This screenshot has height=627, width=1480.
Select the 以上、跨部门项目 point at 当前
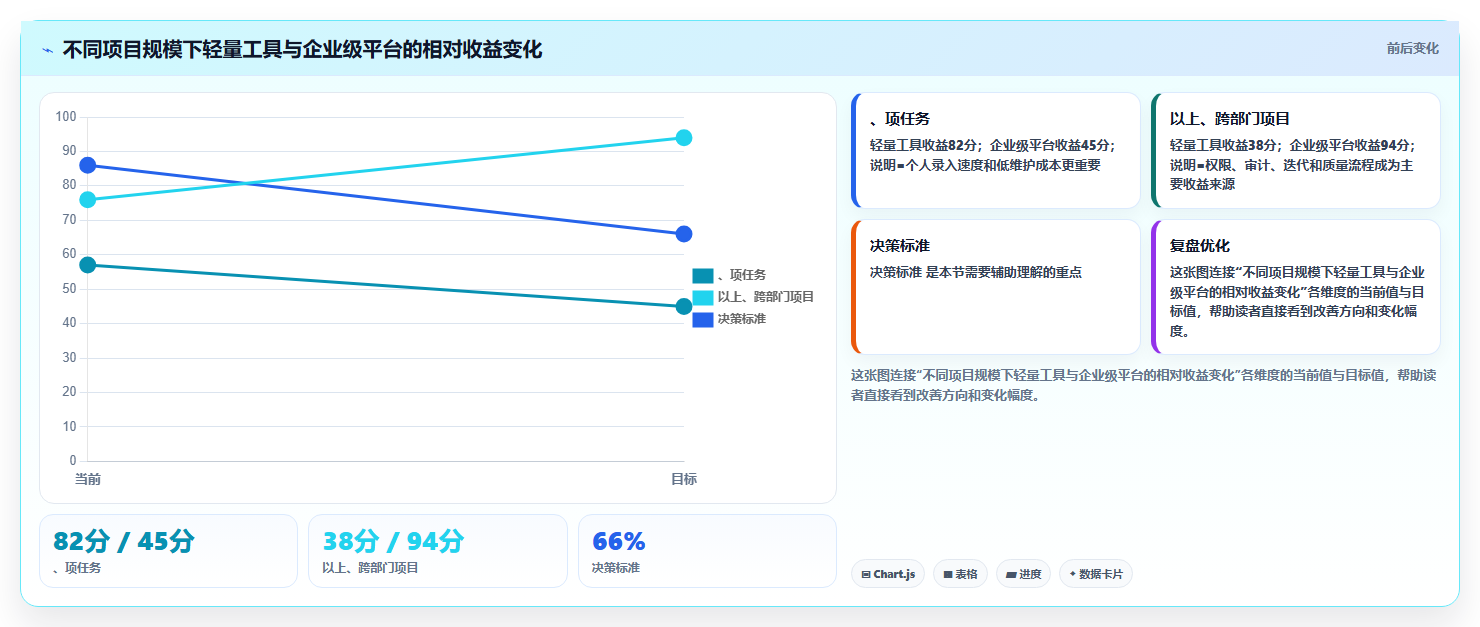pyautogui.click(x=88, y=200)
